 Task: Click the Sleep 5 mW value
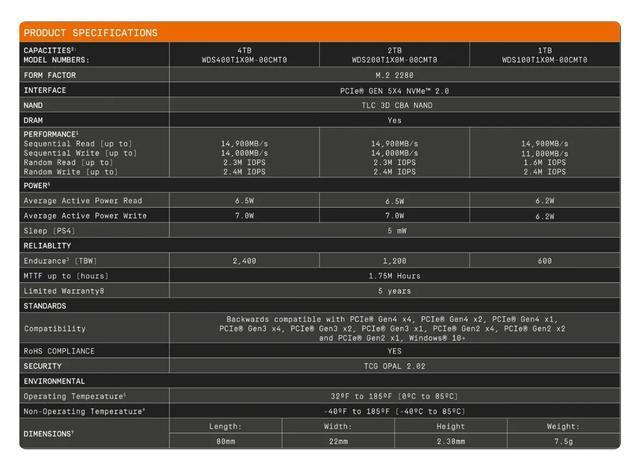pyautogui.click(x=394, y=230)
